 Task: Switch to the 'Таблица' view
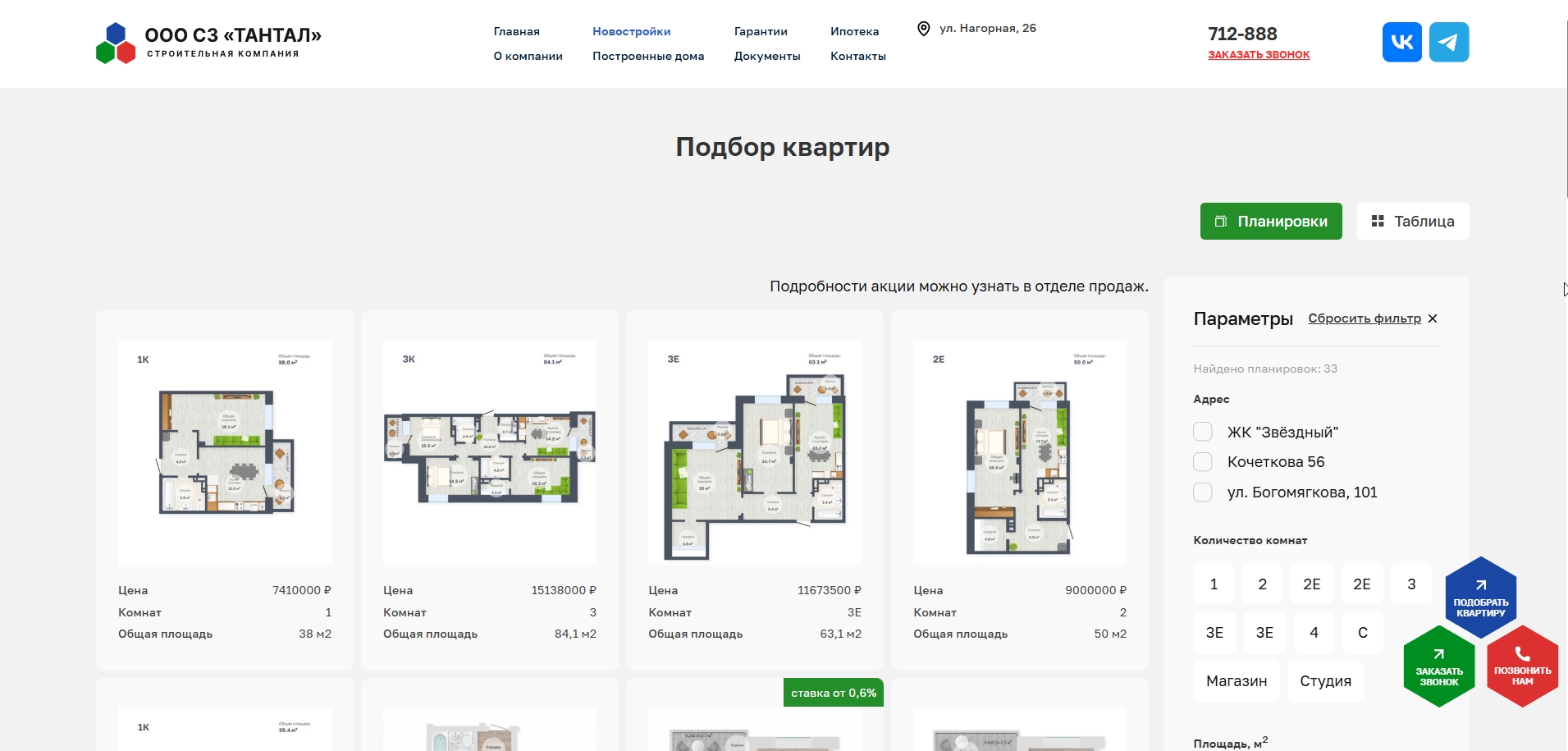click(x=1412, y=222)
